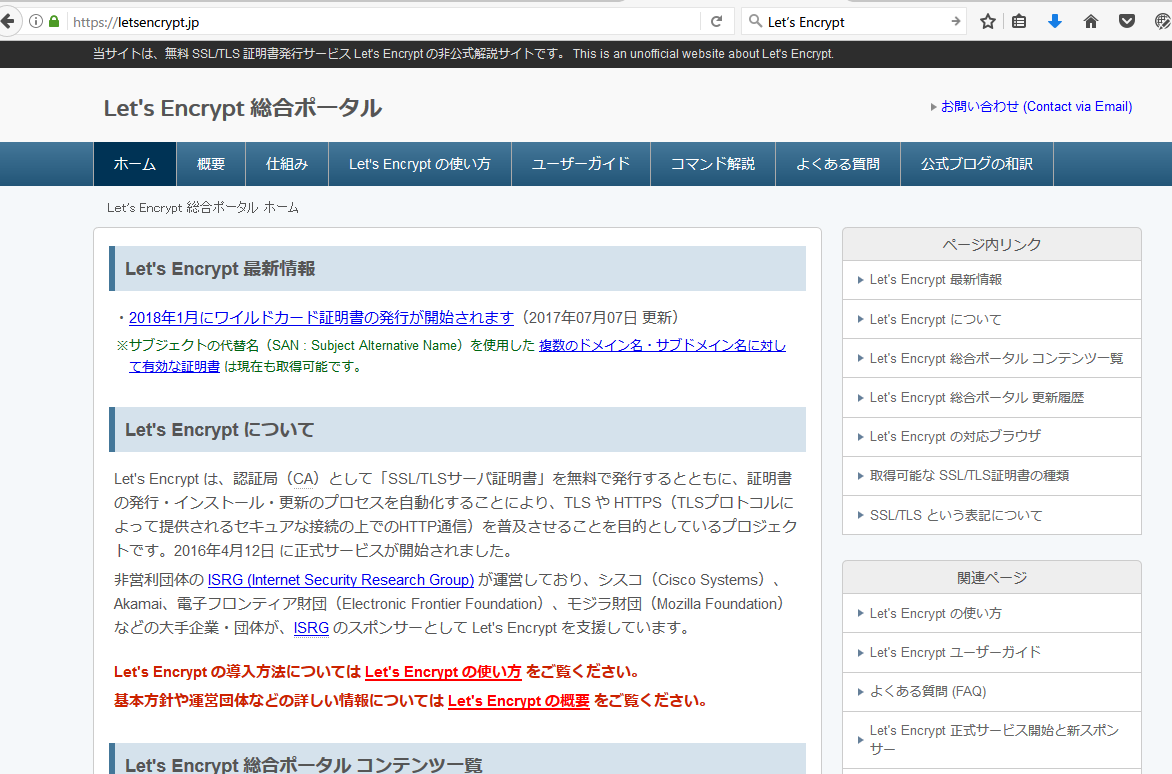1172x774 pixels.
Task: Jump to Let's Encrypt の対応ブラウザ sidebar link
Action: [x=955, y=436]
